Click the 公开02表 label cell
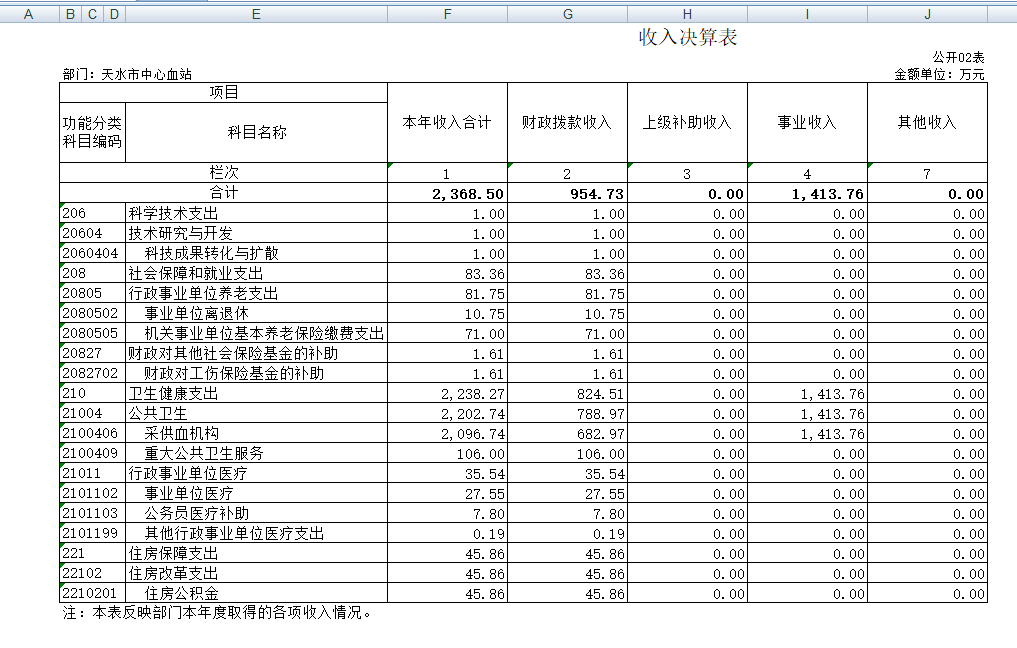Viewport: 1017px width, 648px height. 958,58
